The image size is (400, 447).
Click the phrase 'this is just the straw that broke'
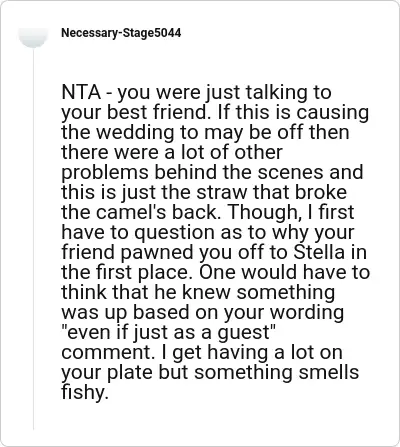tap(204, 192)
